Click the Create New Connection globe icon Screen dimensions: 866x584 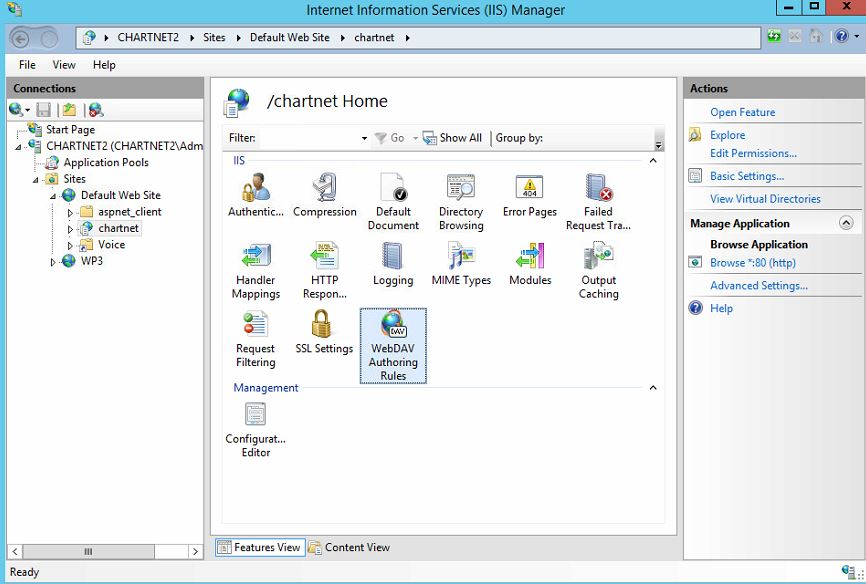pos(16,109)
